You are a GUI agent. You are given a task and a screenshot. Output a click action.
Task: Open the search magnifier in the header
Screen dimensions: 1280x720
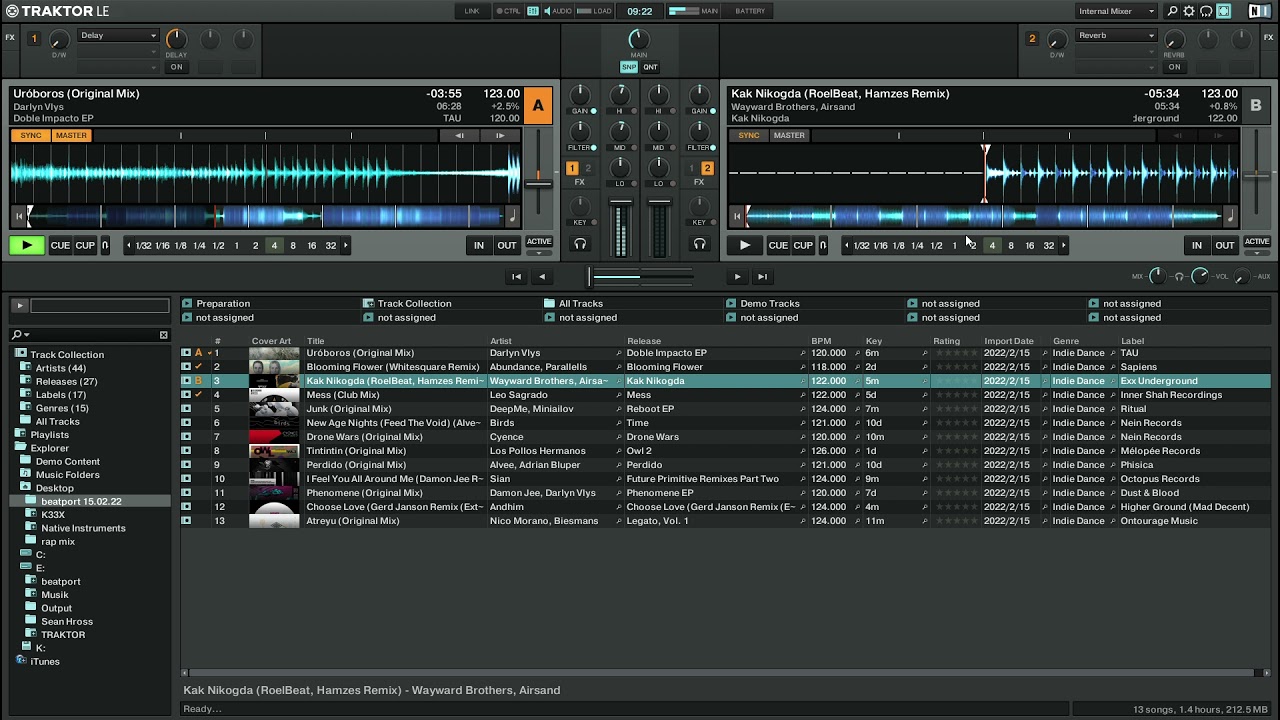[1173, 11]
